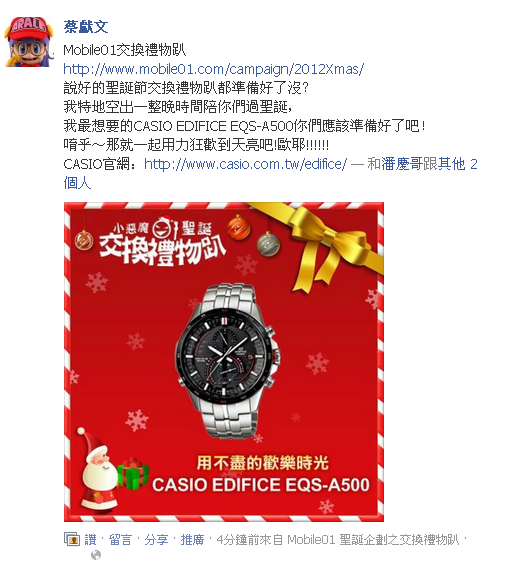Click the 推廣 promote link
Screen dimensions: 505x577
(192, 540)
